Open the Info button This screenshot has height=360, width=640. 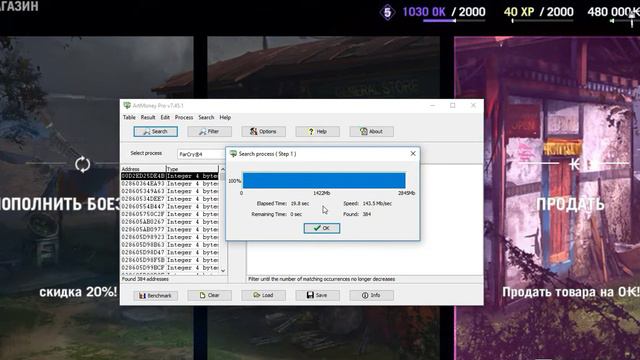tap(371, 295)
